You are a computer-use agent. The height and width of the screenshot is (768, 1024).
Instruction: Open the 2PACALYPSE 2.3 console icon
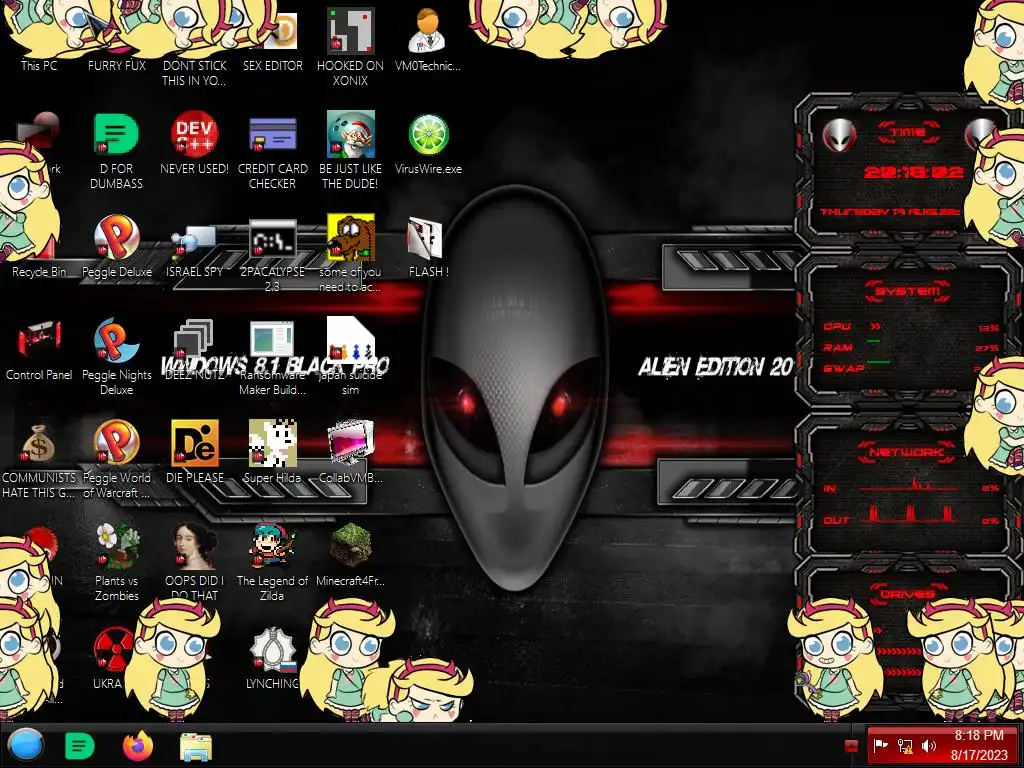272,240
